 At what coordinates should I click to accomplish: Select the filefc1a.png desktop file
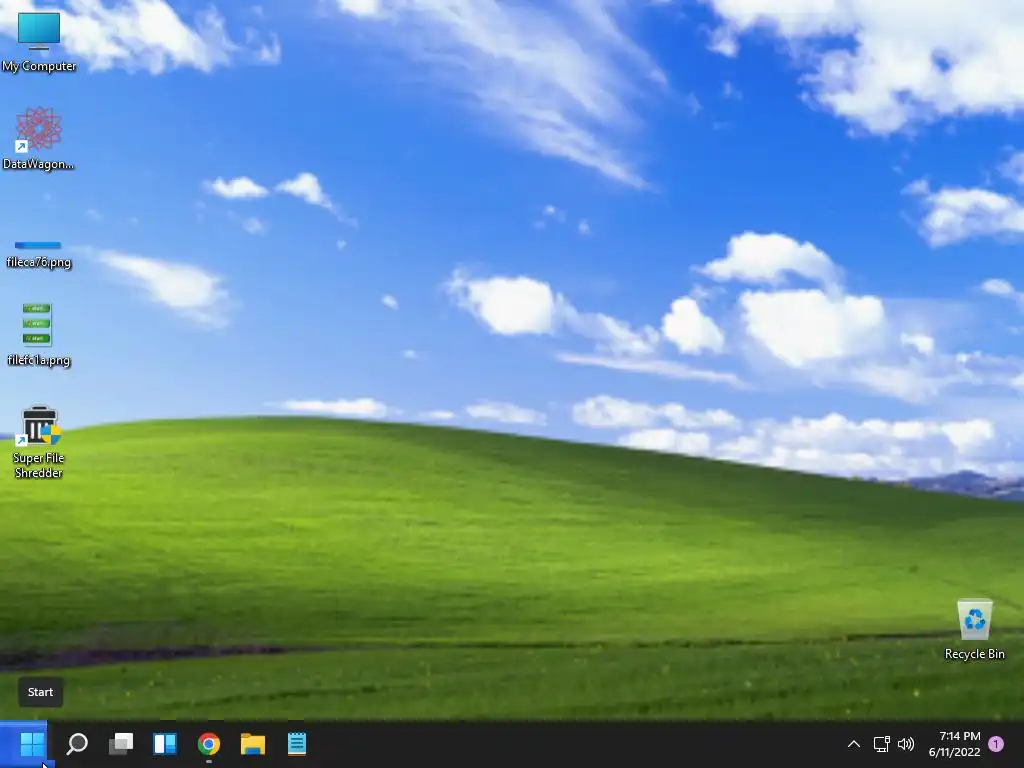click(39, 334)
